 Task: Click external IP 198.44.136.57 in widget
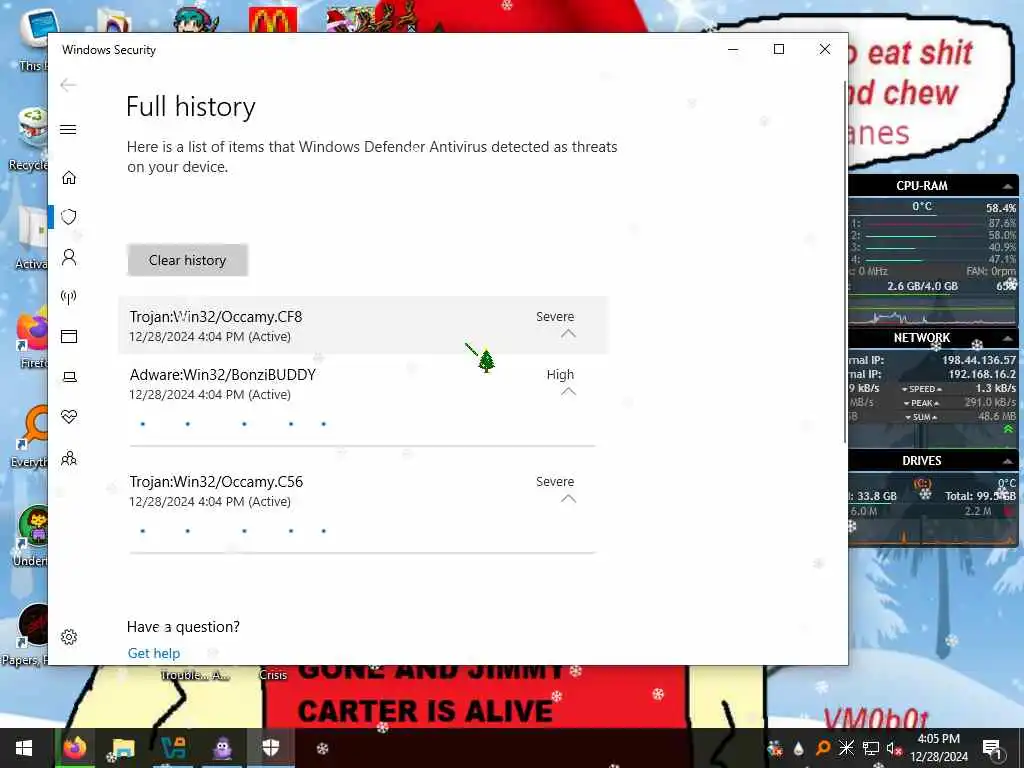pyautogui.click(x=978, y=360)
